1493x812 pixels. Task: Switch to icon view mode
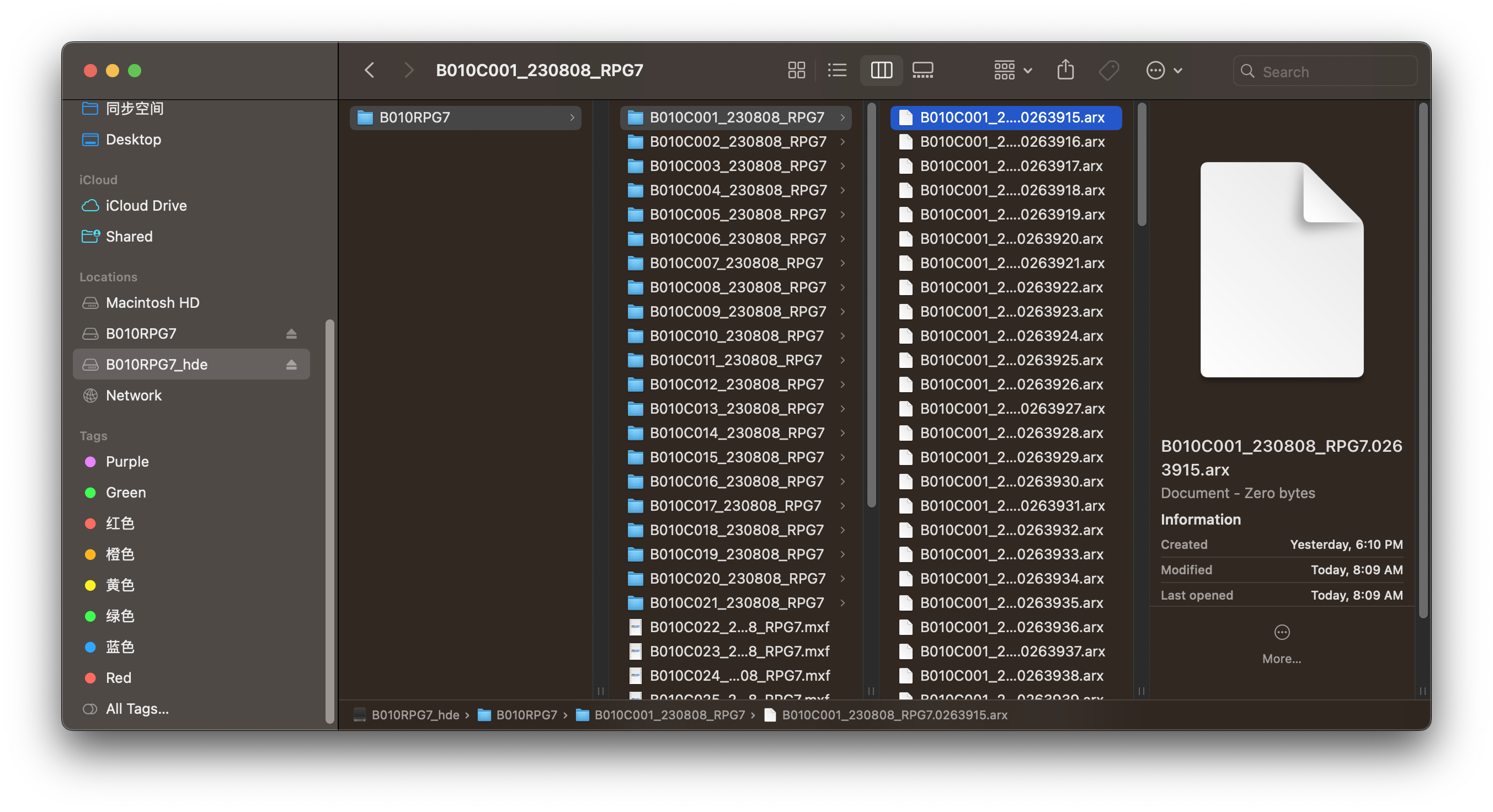[x=796, y=71]
